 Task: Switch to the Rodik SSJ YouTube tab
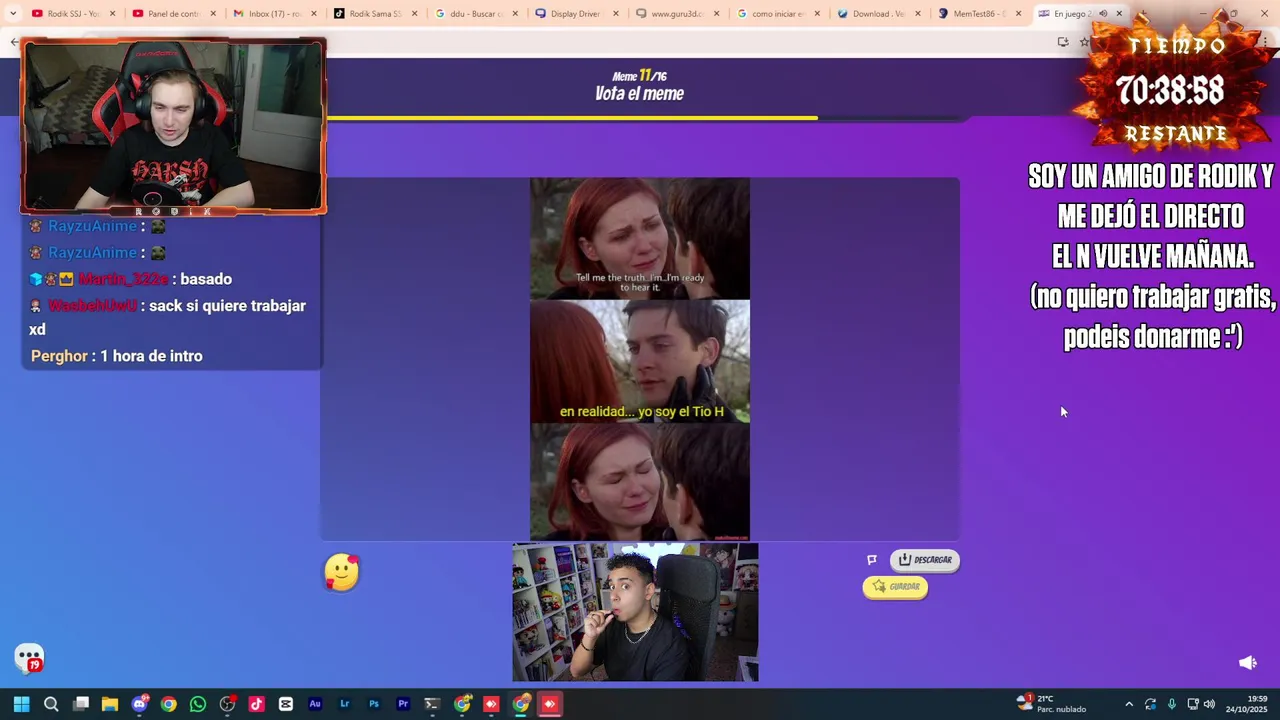(72, 14)
